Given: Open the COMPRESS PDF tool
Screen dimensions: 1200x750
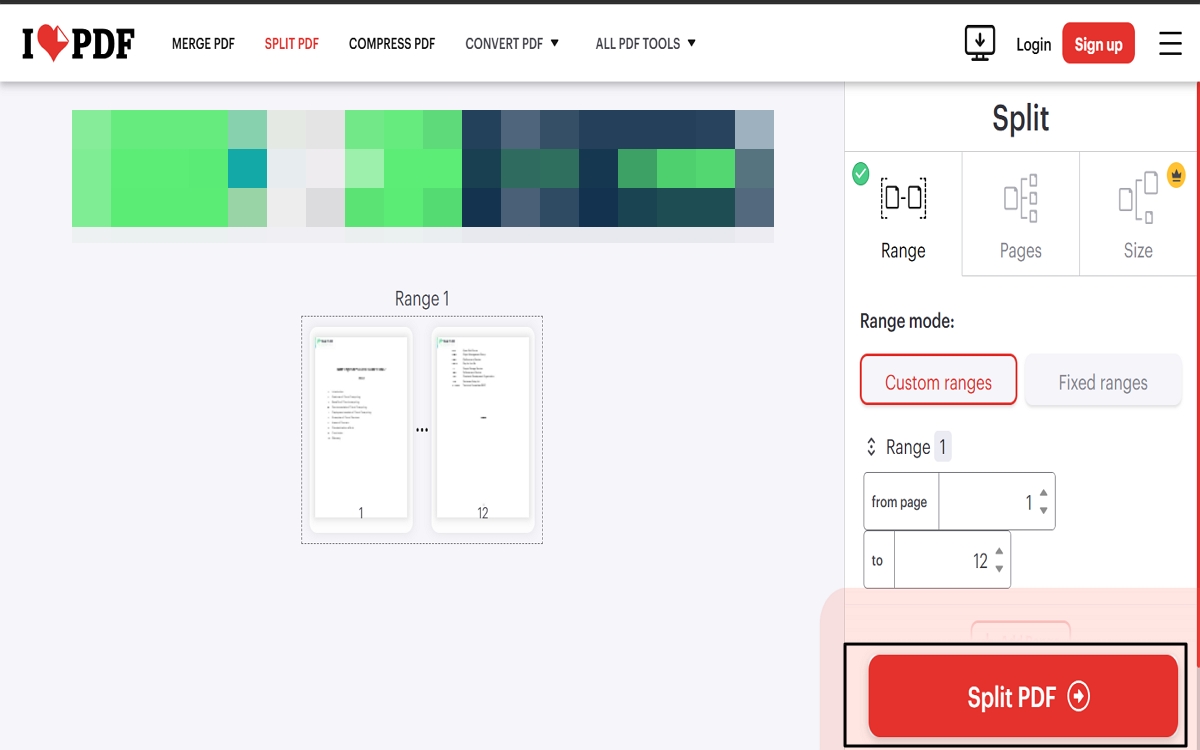Looking at the screenshot, I should click(x=391, y=43).
